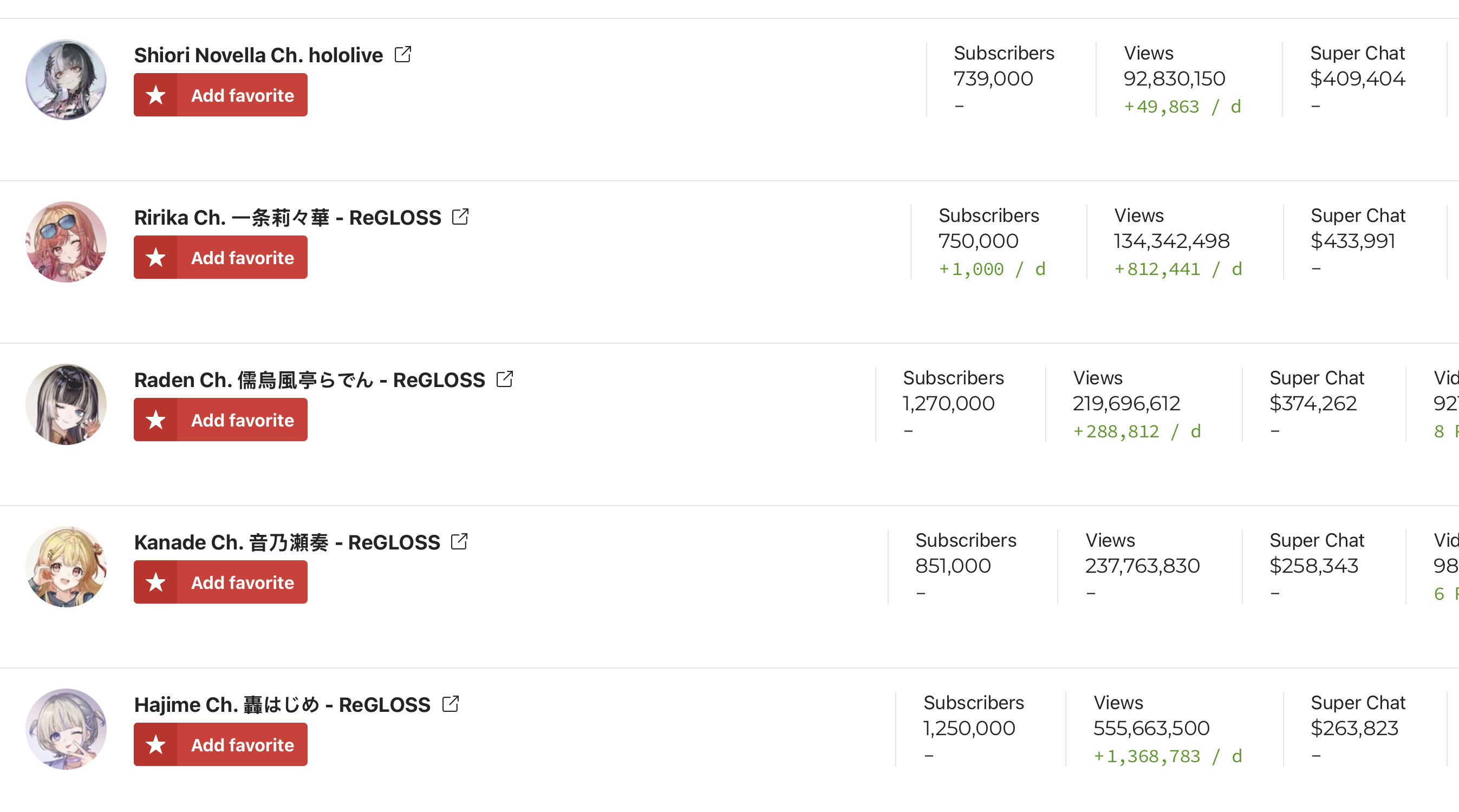Select Kanade's blonde avatar thumbnail
This screenshot has width=1459, height=812.
66,567
